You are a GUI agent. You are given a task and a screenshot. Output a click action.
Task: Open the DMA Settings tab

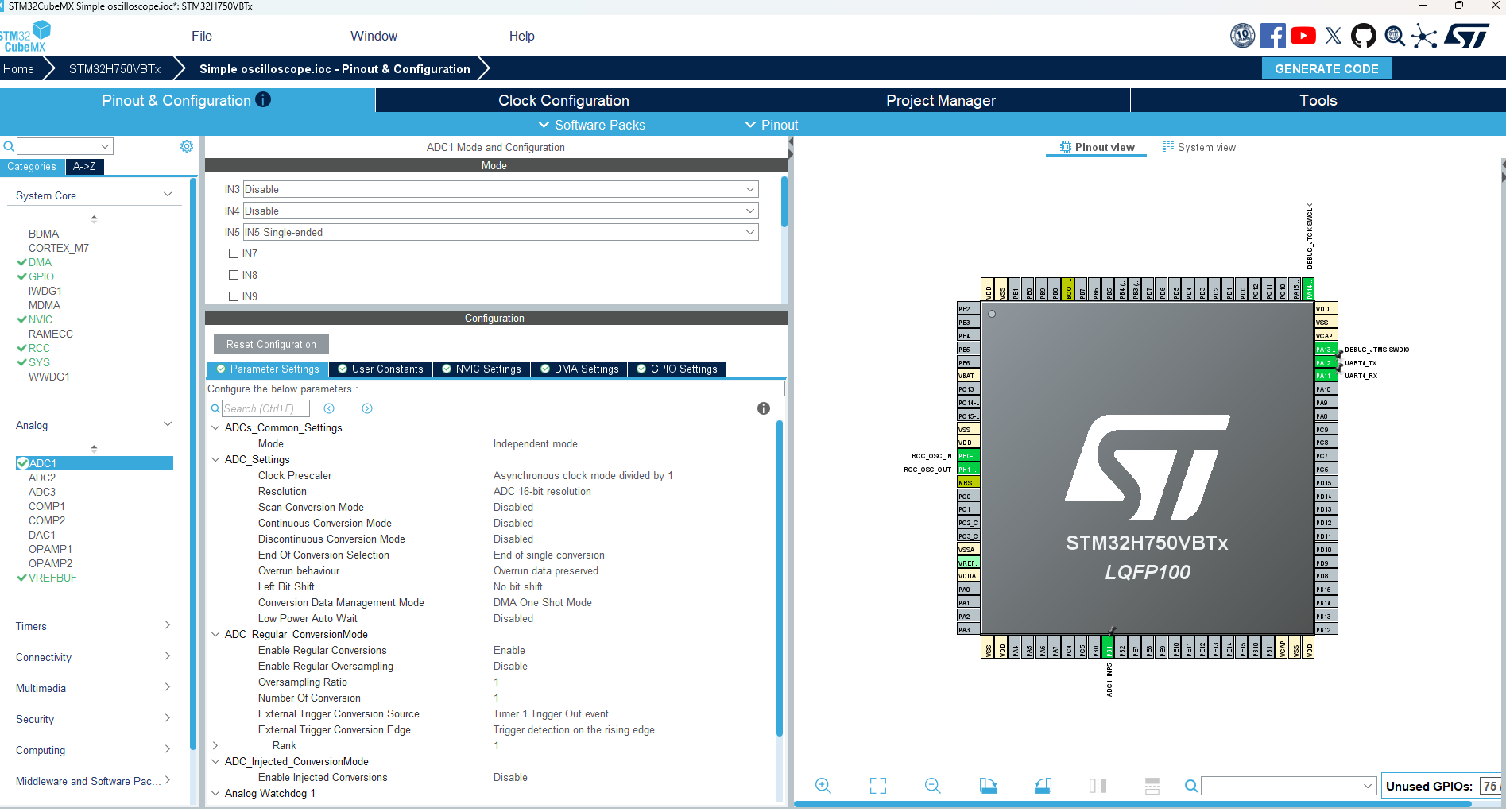(x=579, y=369)
